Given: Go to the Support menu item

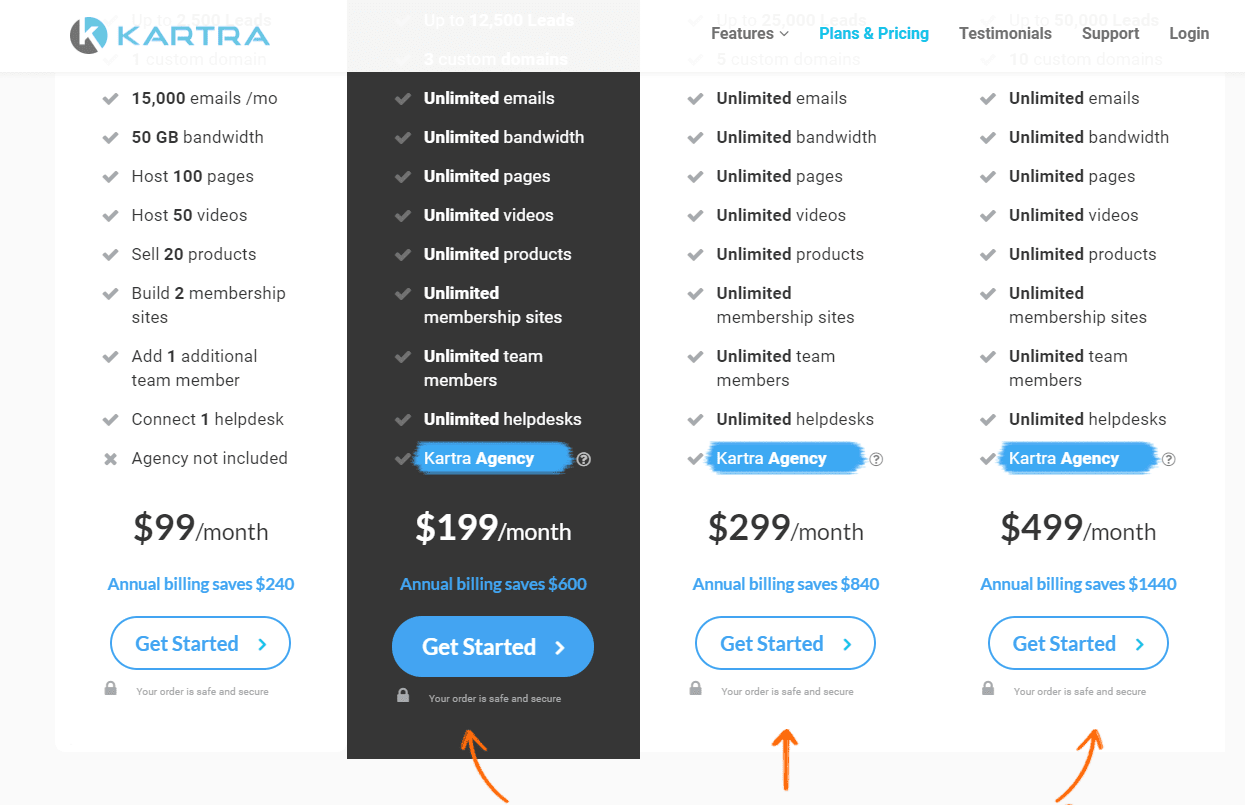Looking at the screenshot, I should (1110, 34).
